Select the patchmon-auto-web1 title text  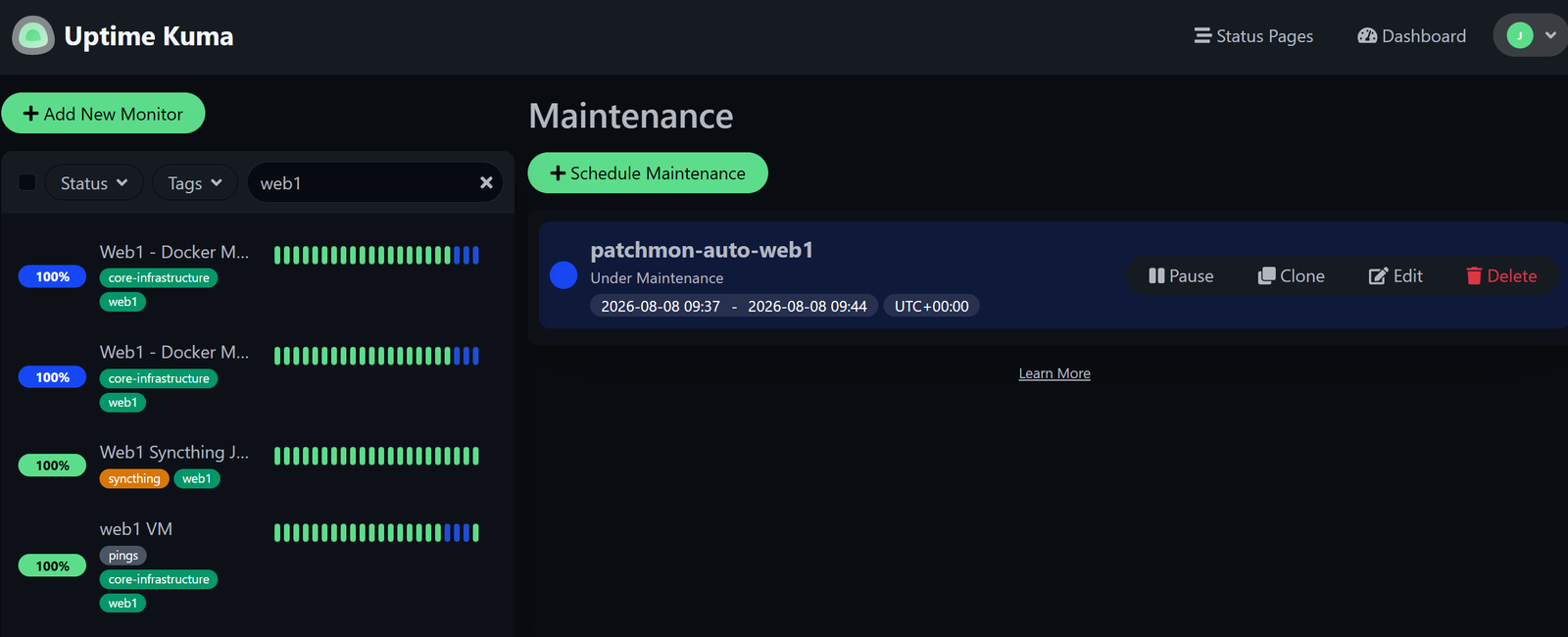click(x=702, y=250)
